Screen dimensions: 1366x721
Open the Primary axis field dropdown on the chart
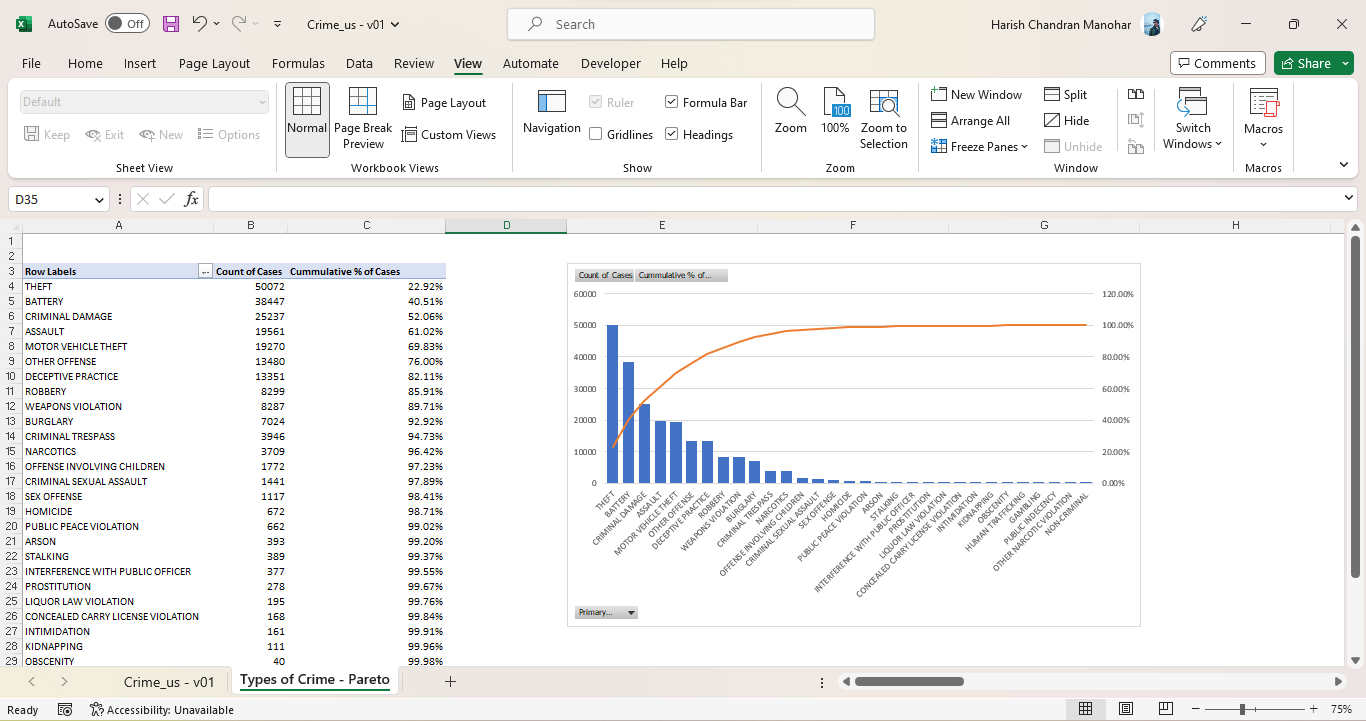click(630, 612)
